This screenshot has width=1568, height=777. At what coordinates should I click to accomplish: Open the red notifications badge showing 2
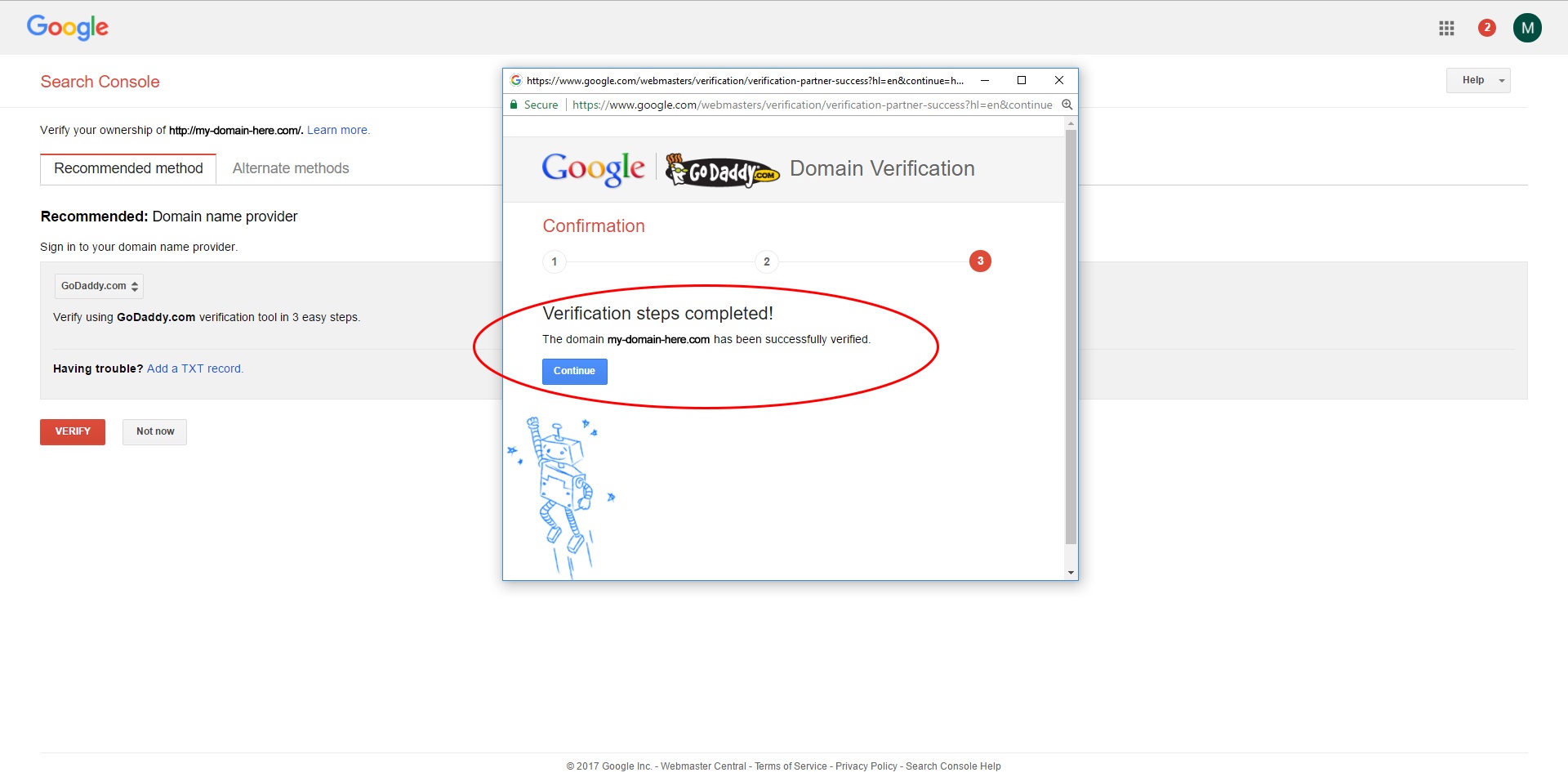point(1487,28)
